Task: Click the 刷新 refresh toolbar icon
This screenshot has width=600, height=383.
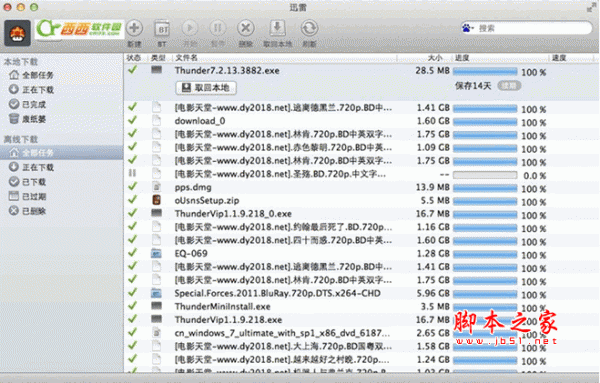Action: pyautogui.click(x=309, y=28)
